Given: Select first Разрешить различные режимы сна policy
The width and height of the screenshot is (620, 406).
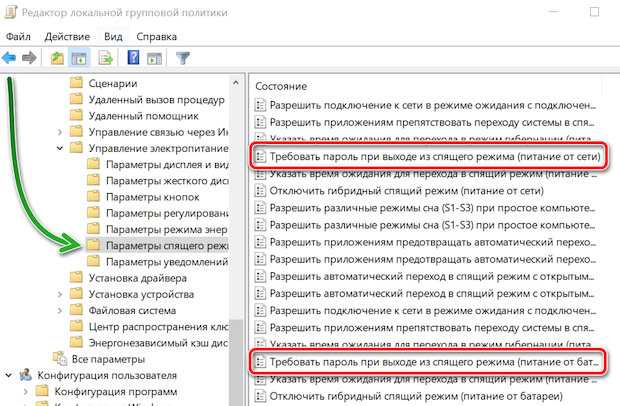Looking at the screenshot, I should pyautogui.click(x=432, y=208).
